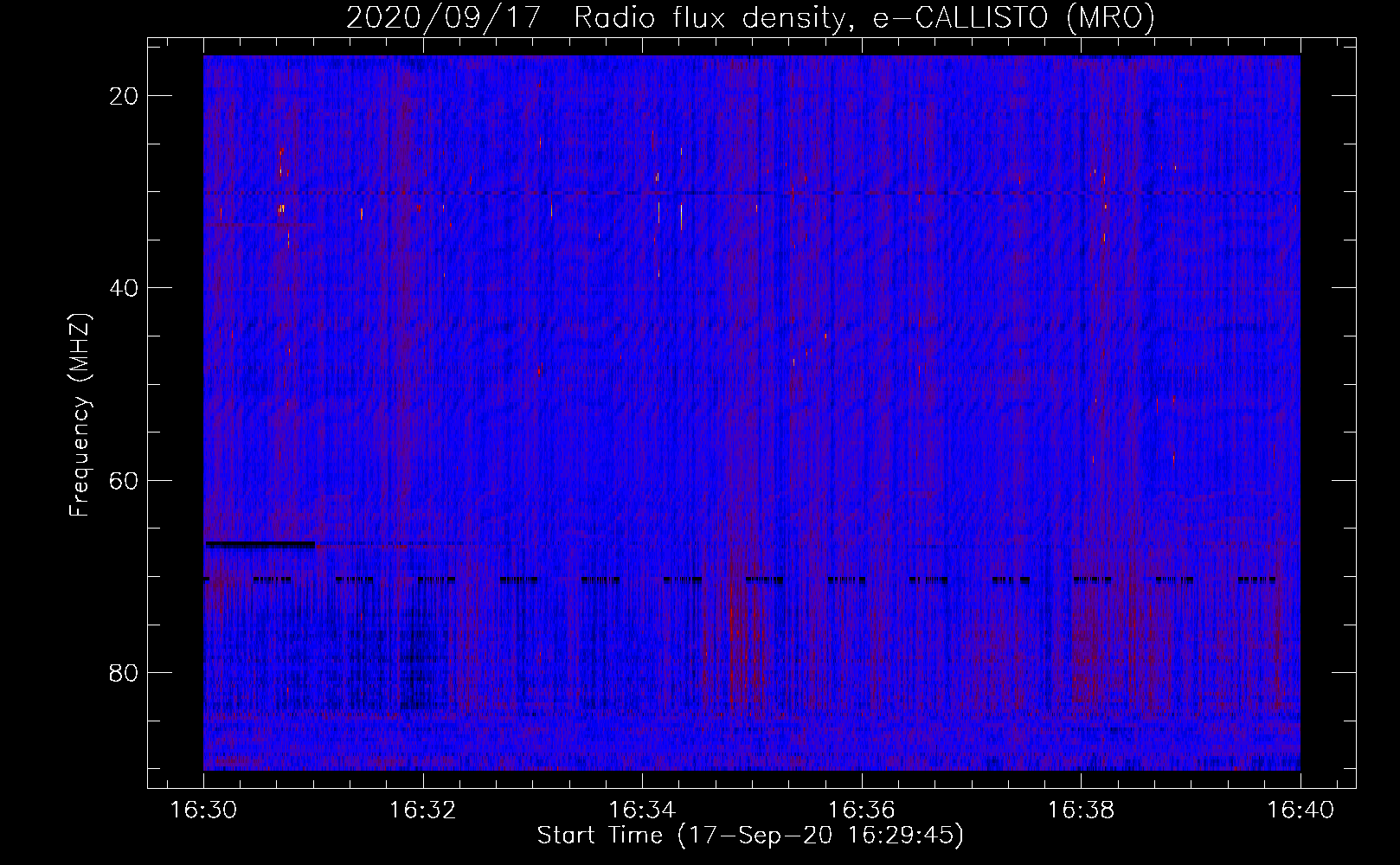The width and height of the screenshot is (1400, 865).
Task: Click the 16:38 time tick label
Action: [1081, 811]
